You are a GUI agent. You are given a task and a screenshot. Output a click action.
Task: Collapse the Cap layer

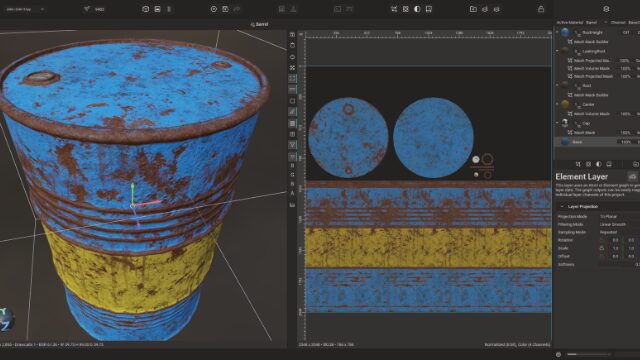pos(557,123)
